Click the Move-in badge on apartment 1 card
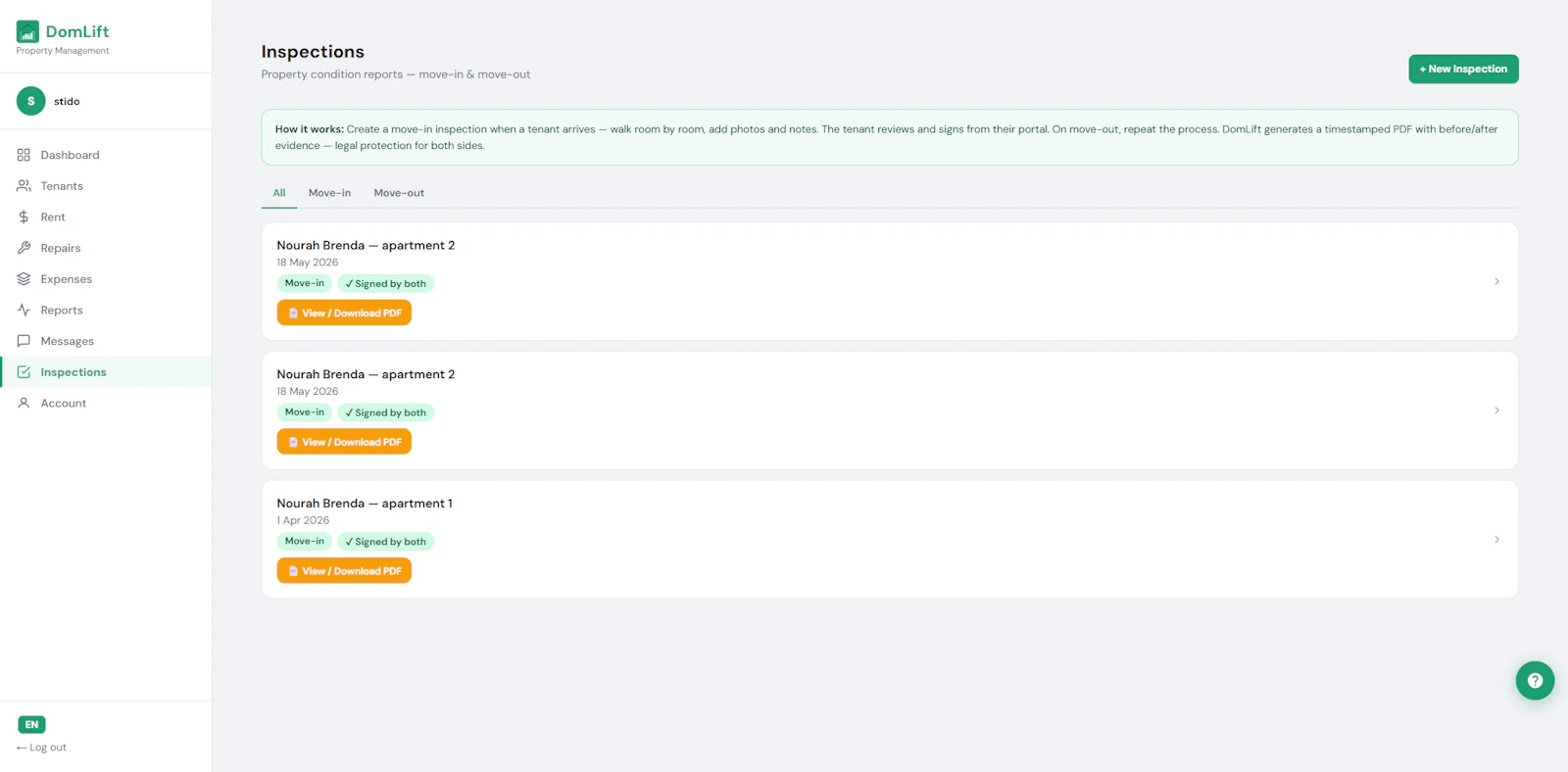The width and height of the screenshot is (1568, 772). pyautogui.click(x=304, y=541)
